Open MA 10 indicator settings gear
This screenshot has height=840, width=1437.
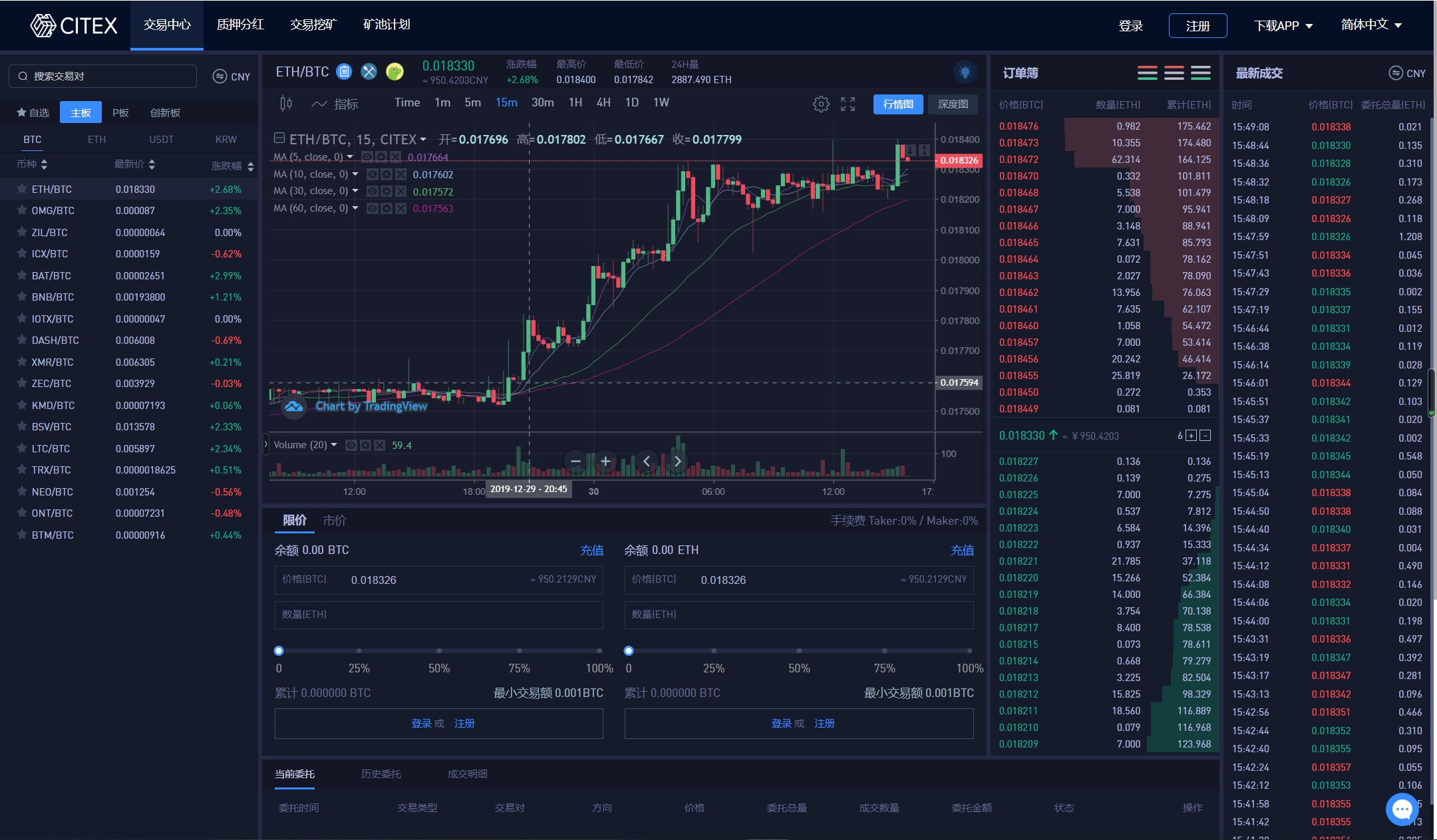coord(387,174)
